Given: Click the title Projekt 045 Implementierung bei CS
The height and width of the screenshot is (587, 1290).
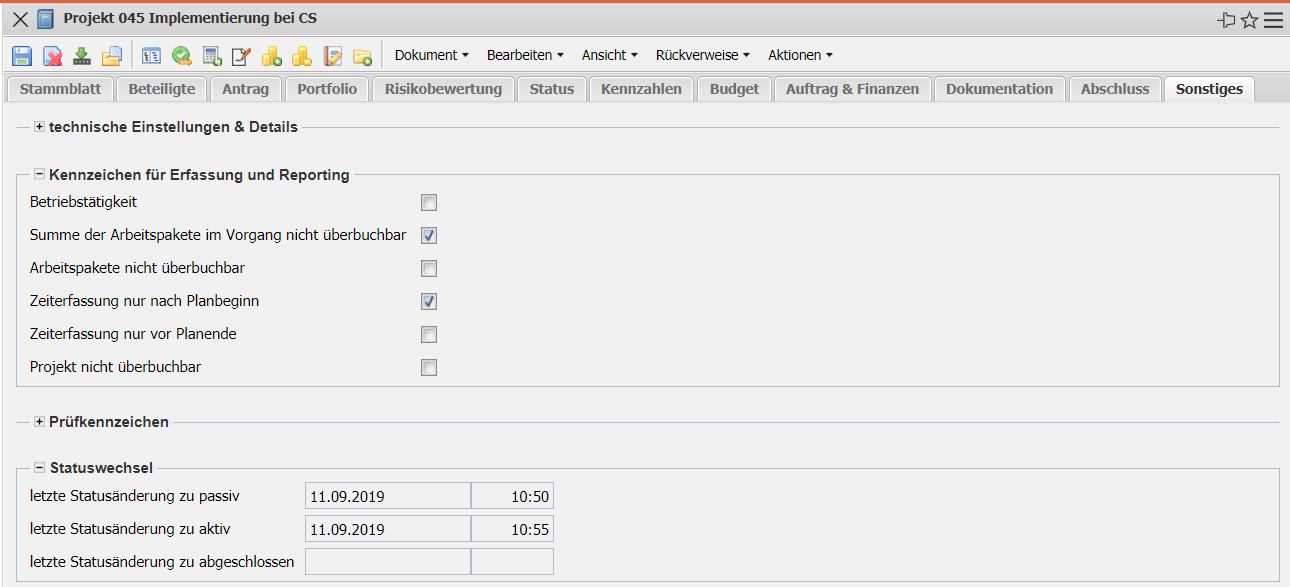Looking at the screenshot, I should (x=190, y=19).
